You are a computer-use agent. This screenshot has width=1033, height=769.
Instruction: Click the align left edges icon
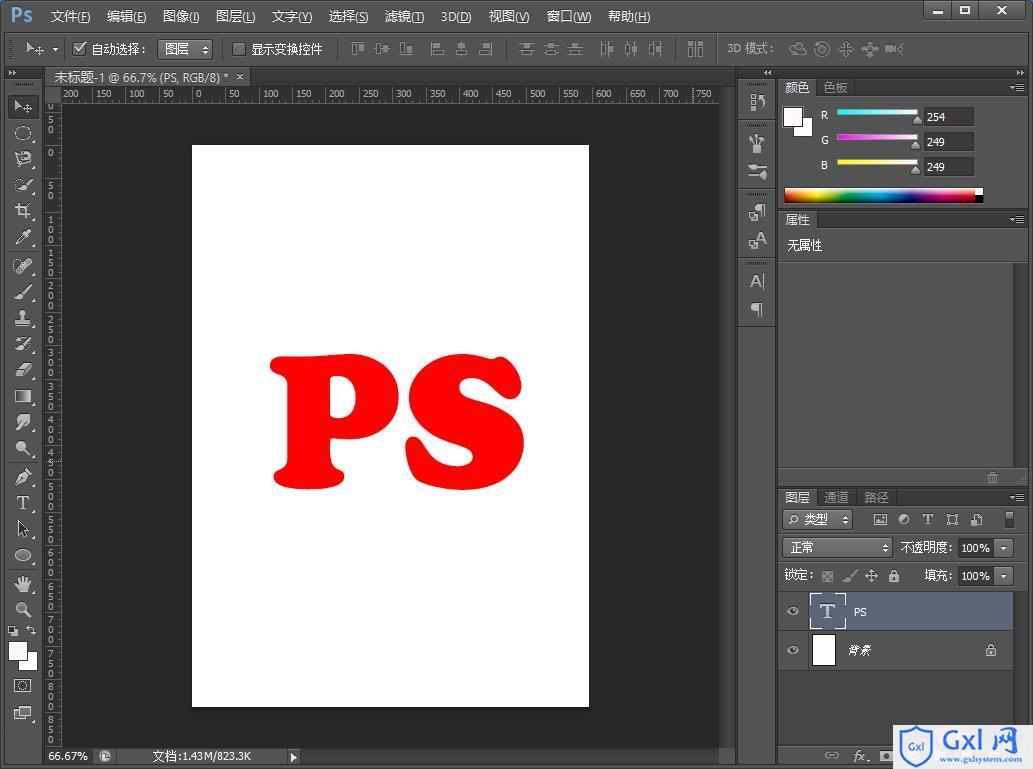pos(436,49)
